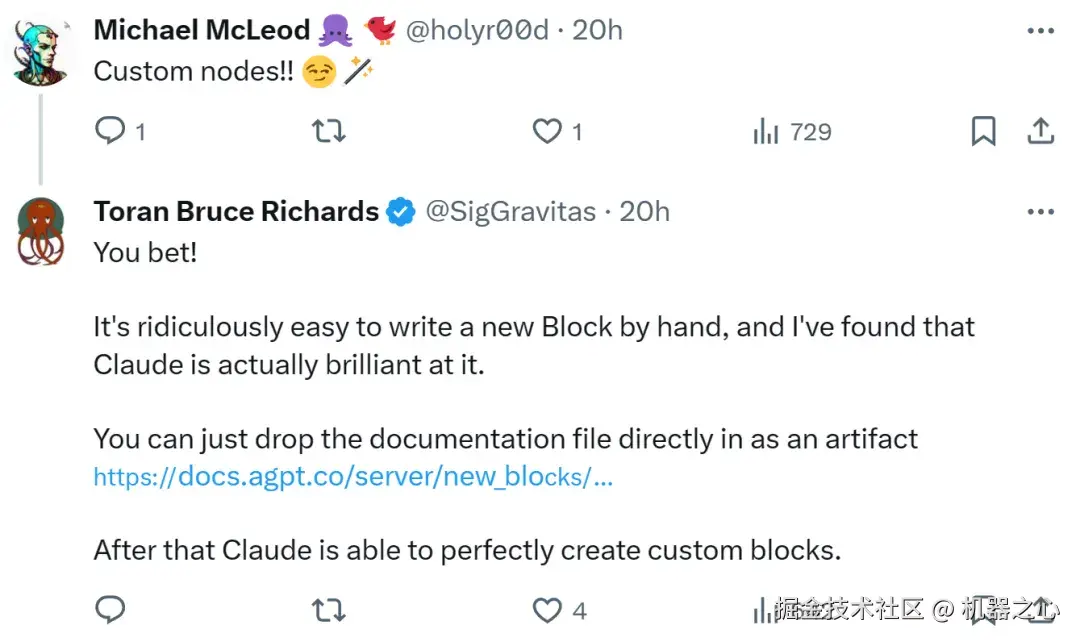1080x642 pixels.
Task: Open Michael McLeod's profile via display name
Action: click(x=202, y=30)
